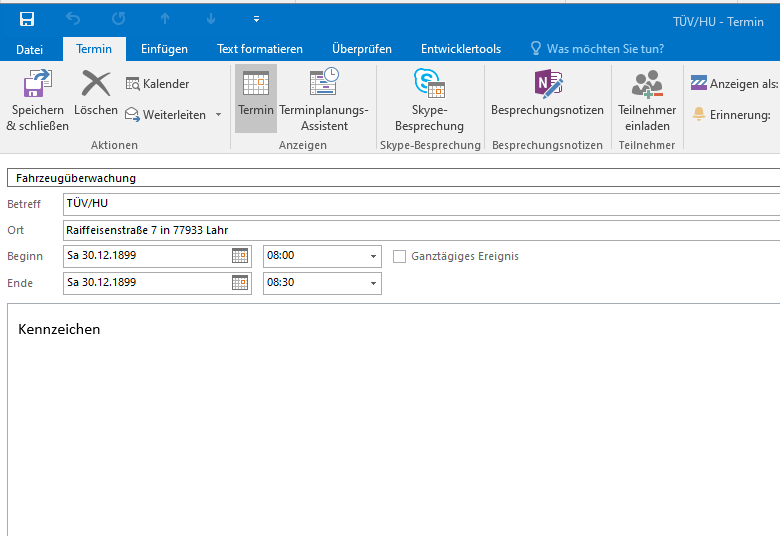Screen dimensions: 780x536
Task: Switch to the Einfügen tab
Action: [x=164, y=49]
